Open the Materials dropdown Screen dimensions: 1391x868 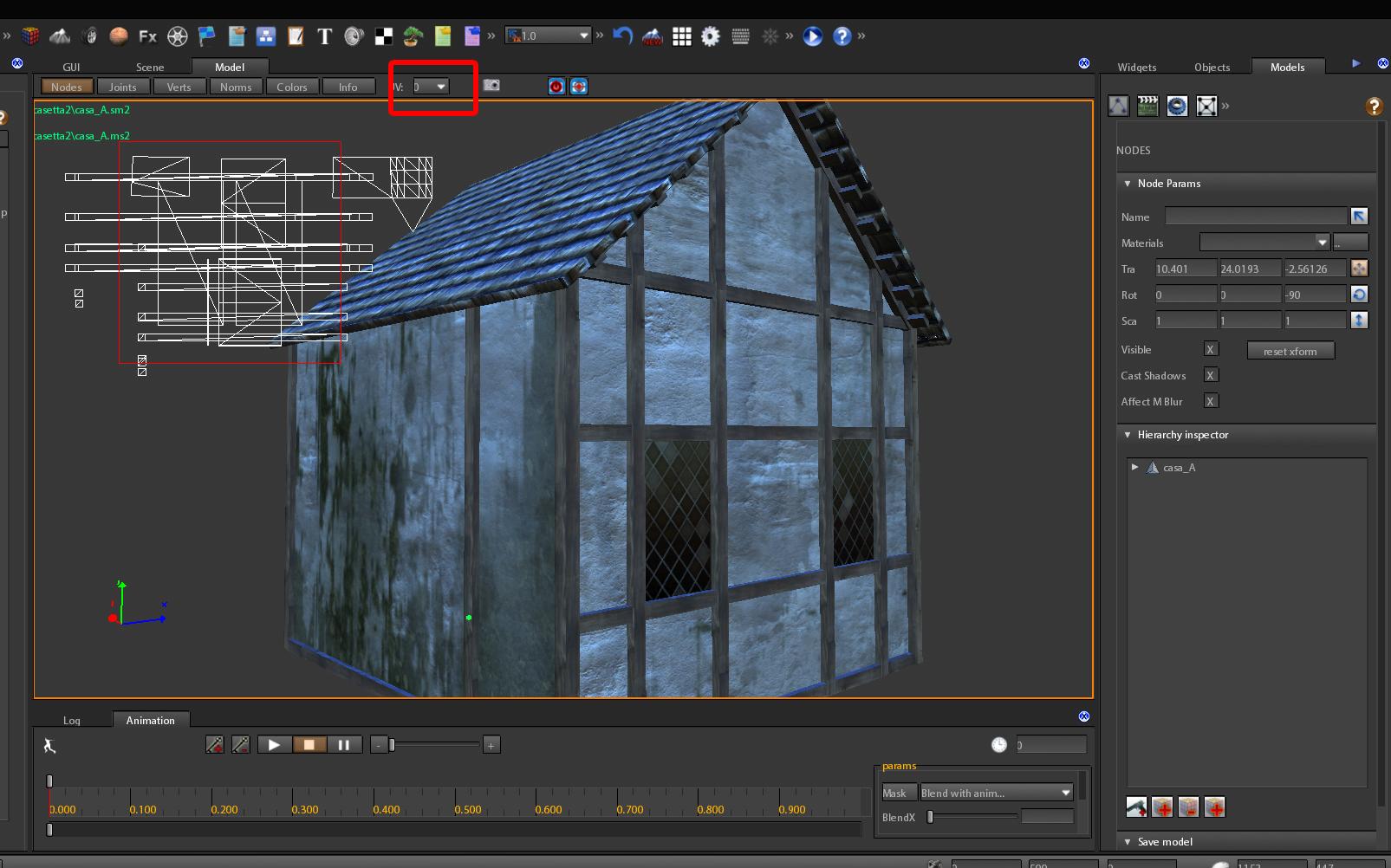click(x=1264, y=242)
